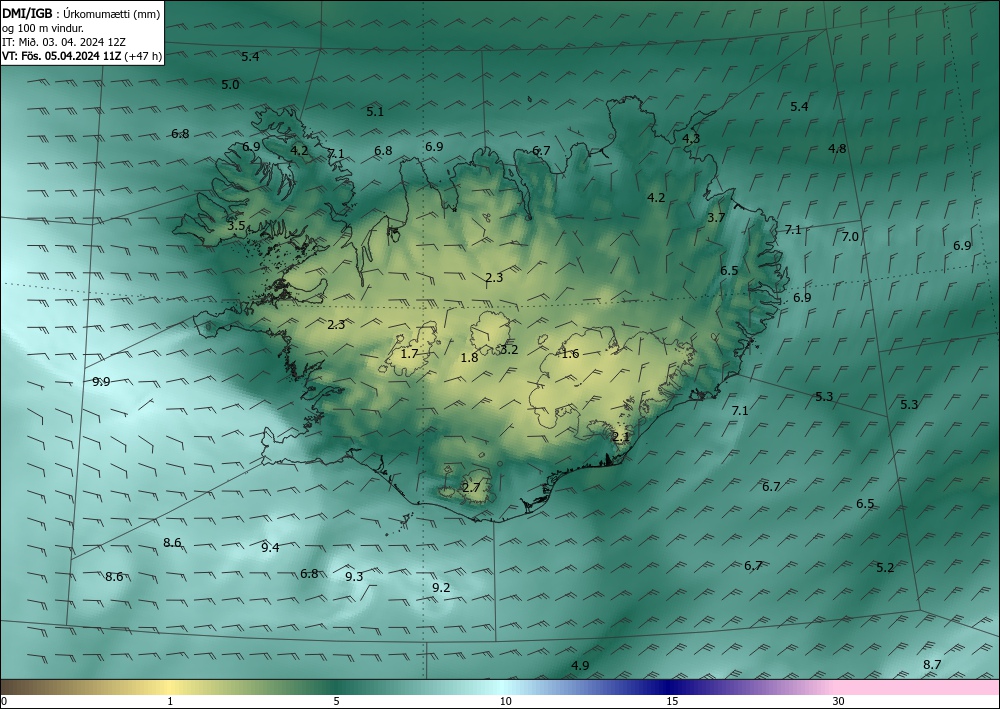Click the 4.8 value northeast of Iceland

click(837, 149)
